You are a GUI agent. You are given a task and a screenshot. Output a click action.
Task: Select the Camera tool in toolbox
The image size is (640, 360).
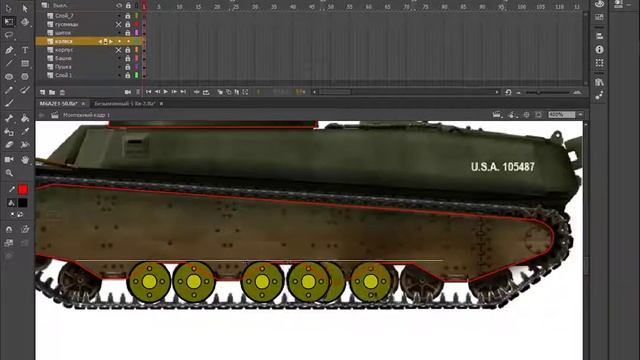[x=9, y=160]
